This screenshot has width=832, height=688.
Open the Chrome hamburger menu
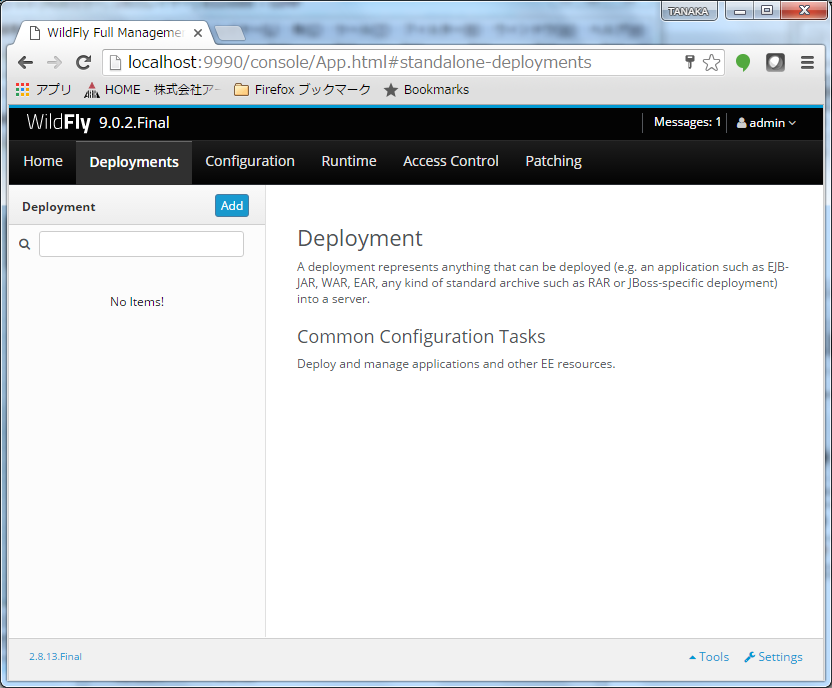coord(807,63)
